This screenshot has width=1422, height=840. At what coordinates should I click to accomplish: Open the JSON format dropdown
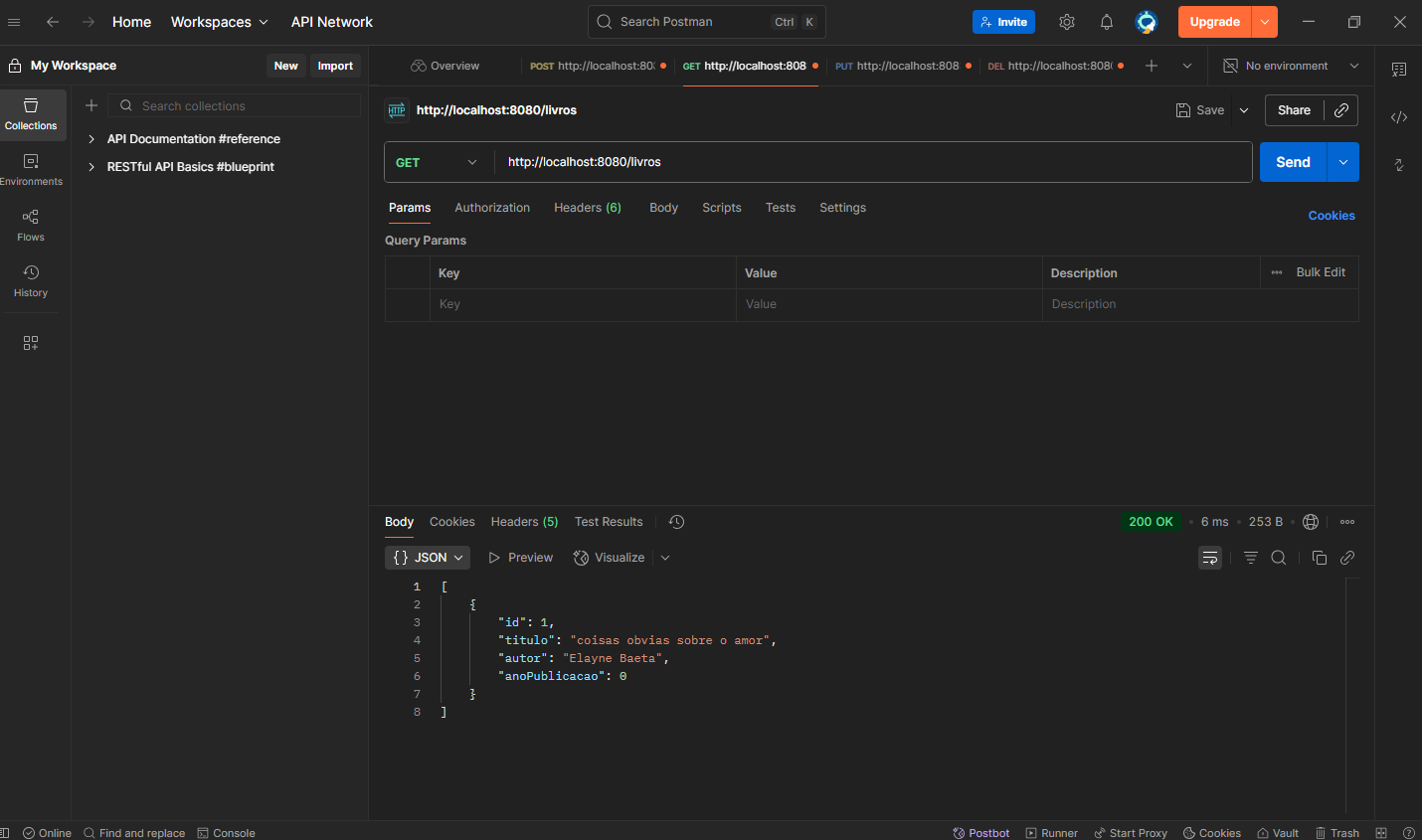tap(428, 558)
